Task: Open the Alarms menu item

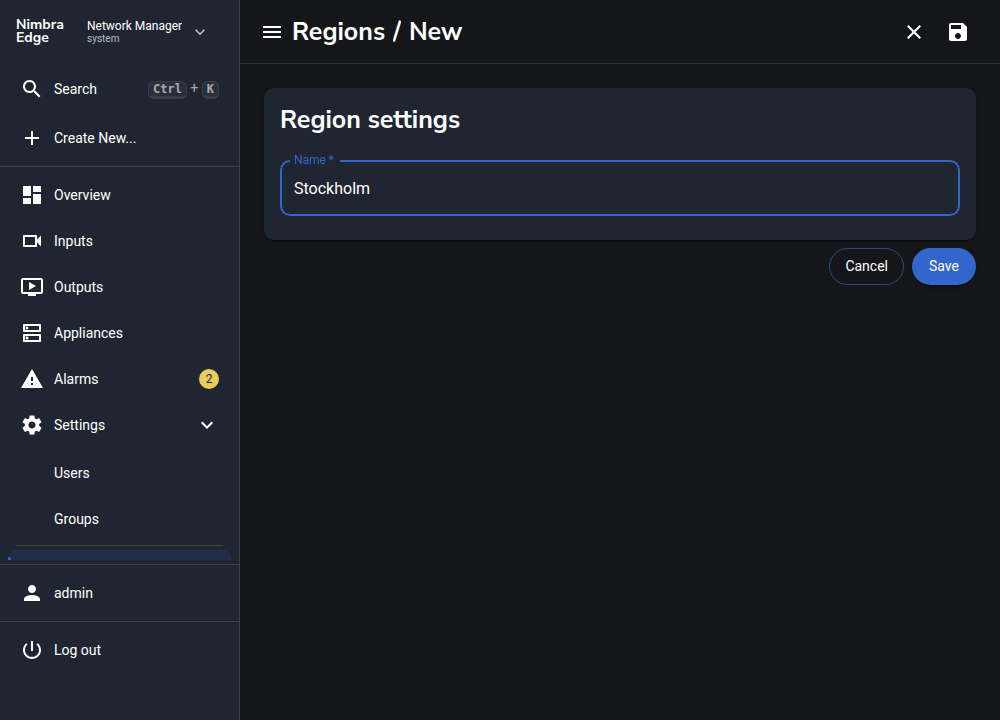Action: point(120,379)
